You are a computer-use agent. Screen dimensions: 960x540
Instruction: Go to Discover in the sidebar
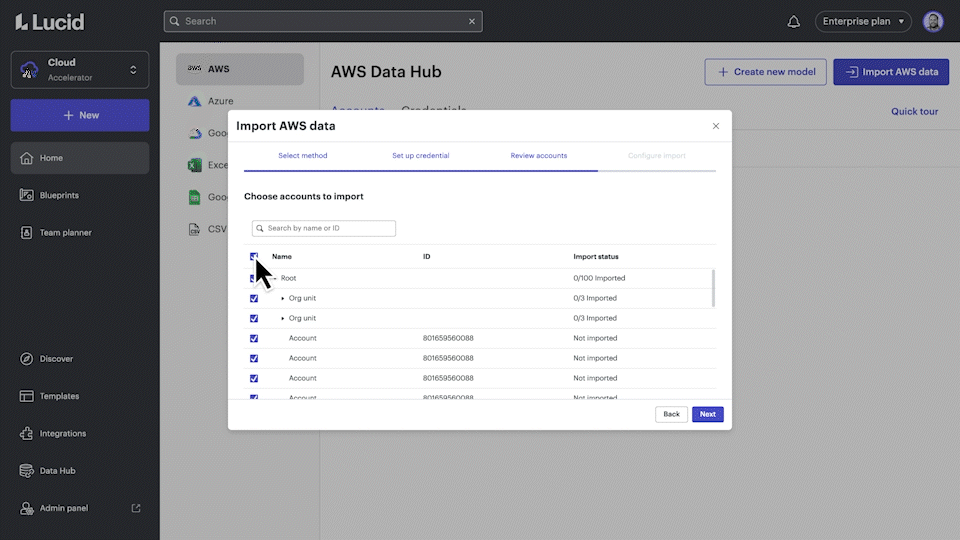tap(56, 359)
